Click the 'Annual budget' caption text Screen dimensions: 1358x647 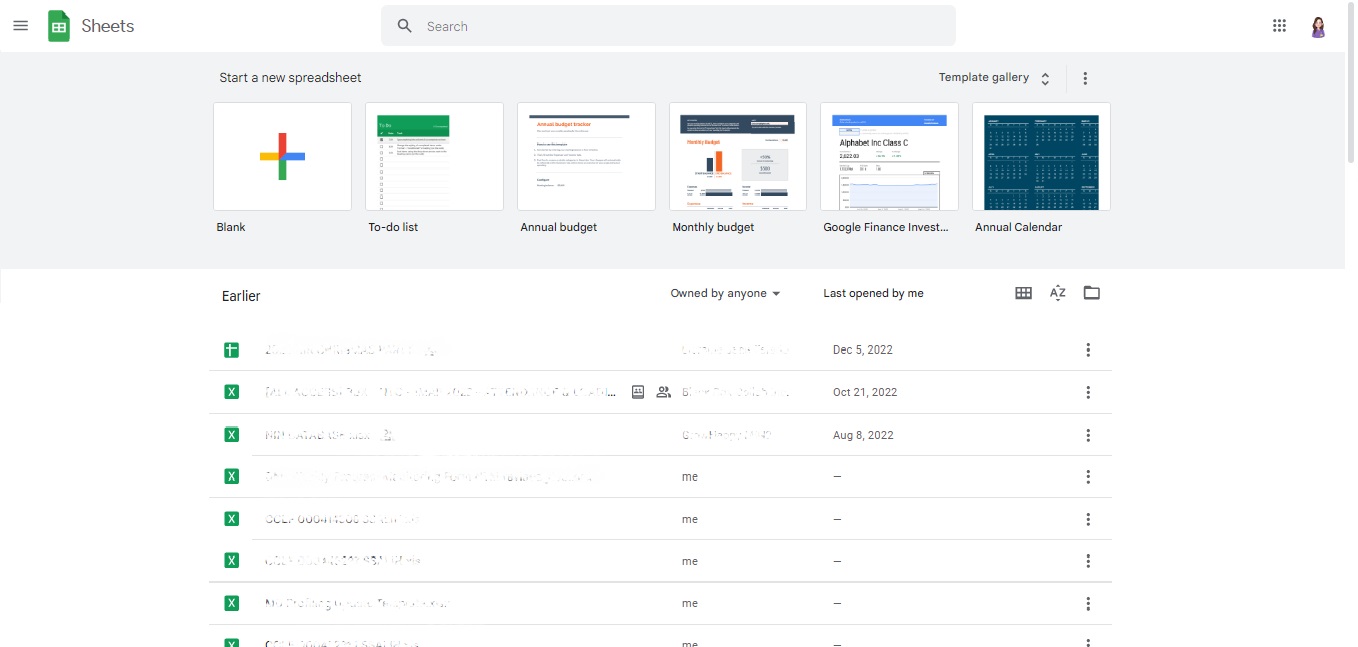point(558,228)
